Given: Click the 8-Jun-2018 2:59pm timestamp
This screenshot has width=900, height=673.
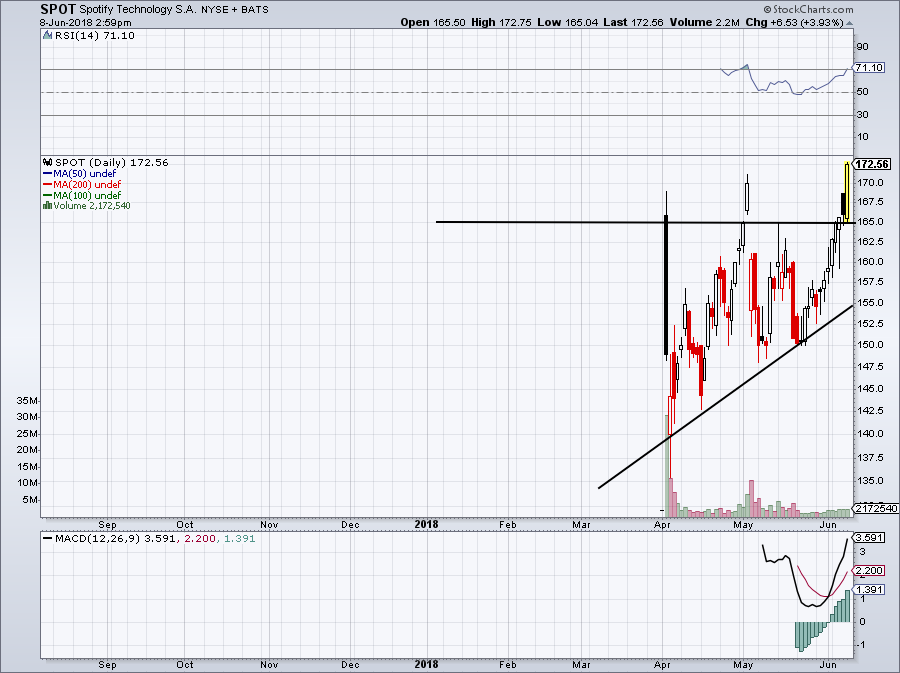Looking at the screenshot, I should click(x=86, y=23).
